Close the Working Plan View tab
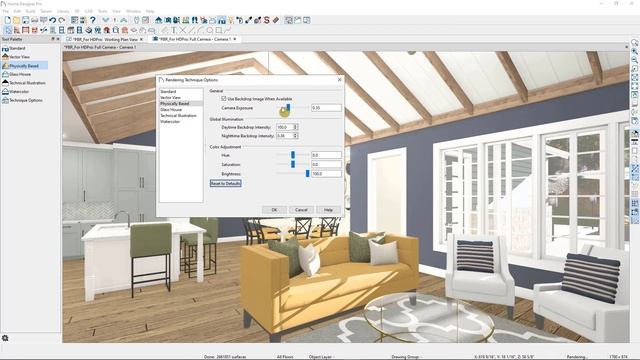The image size is (640, 360). (x=142, y=39)
